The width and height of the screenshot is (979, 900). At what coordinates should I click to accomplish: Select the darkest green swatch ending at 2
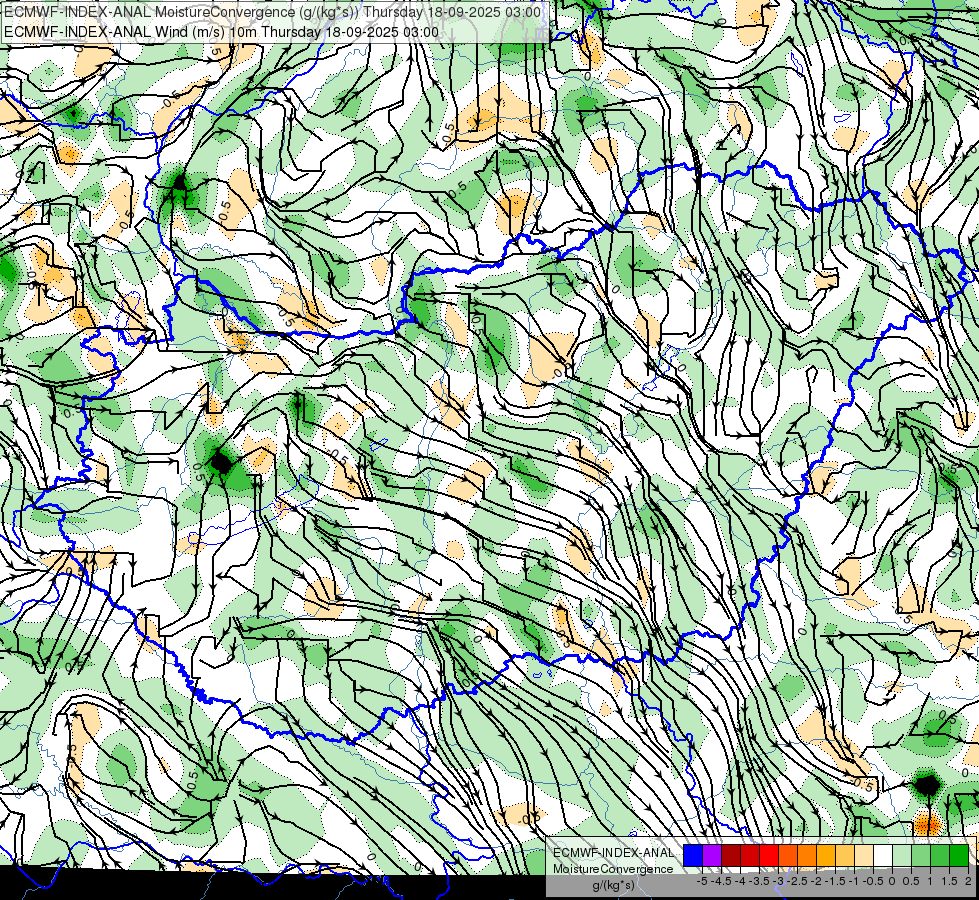point(959,855)
